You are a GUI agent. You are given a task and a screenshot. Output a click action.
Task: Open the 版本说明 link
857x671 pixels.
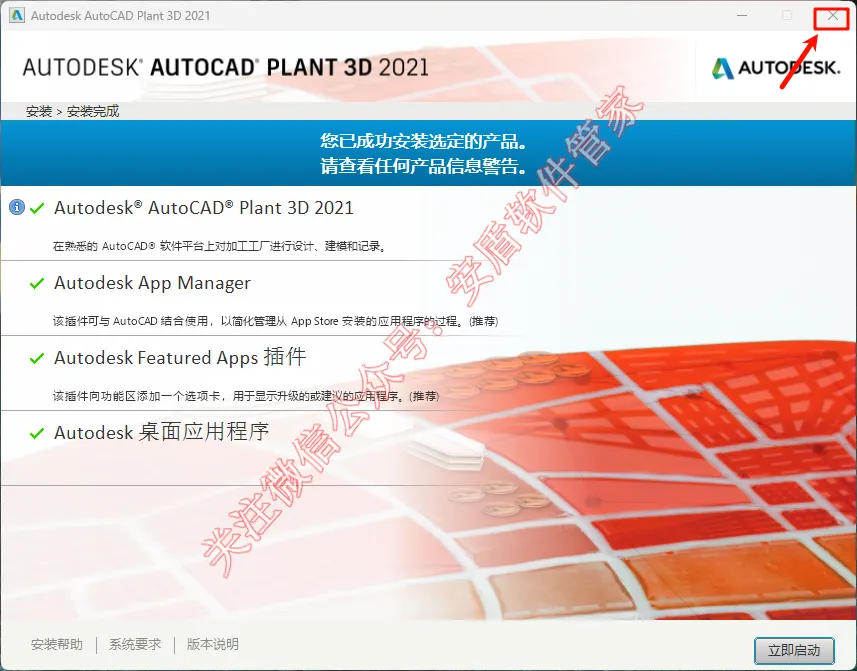pos(213,644)
